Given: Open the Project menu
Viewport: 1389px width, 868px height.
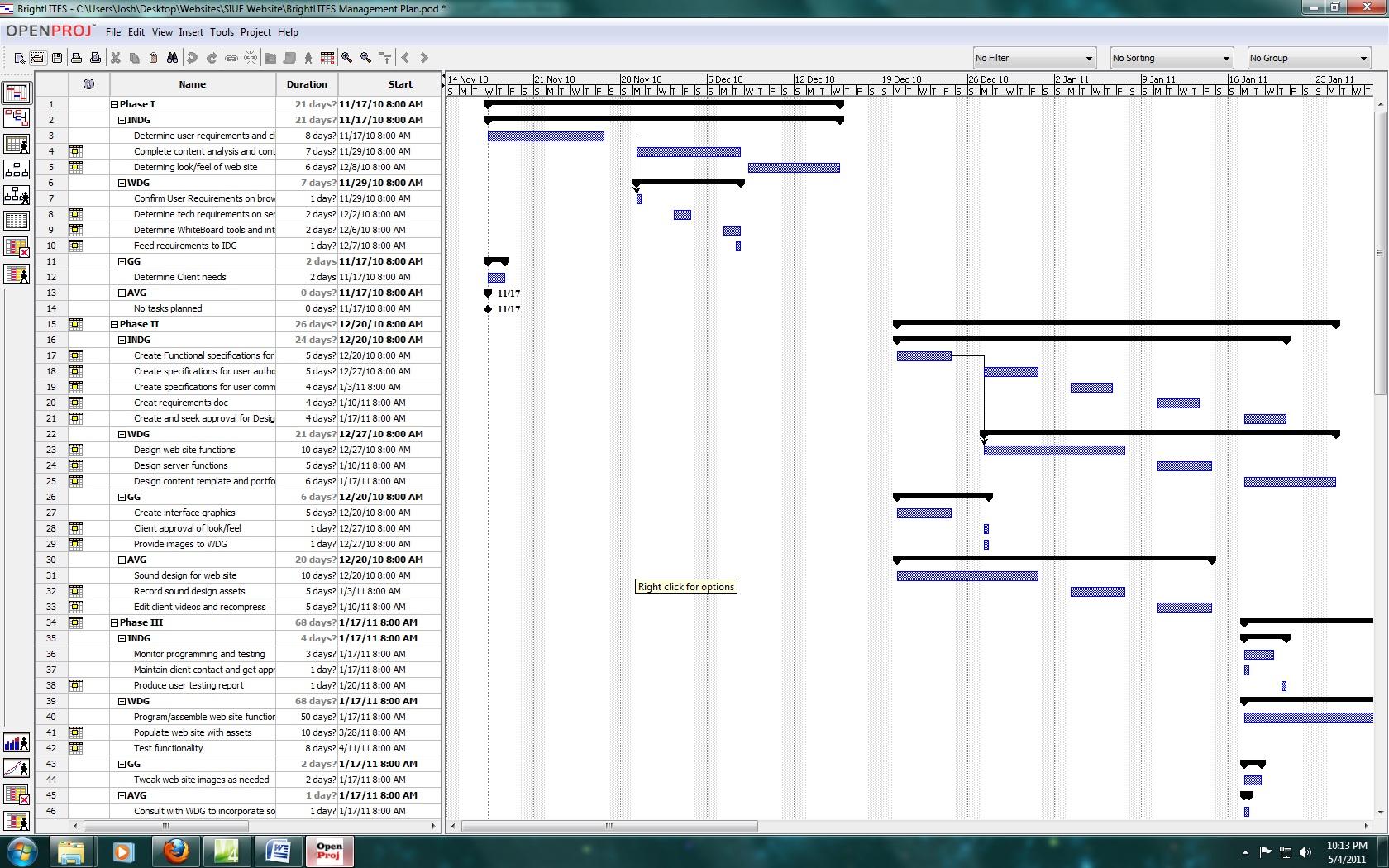Looking at the screenshot, I should tap(255, 32).
